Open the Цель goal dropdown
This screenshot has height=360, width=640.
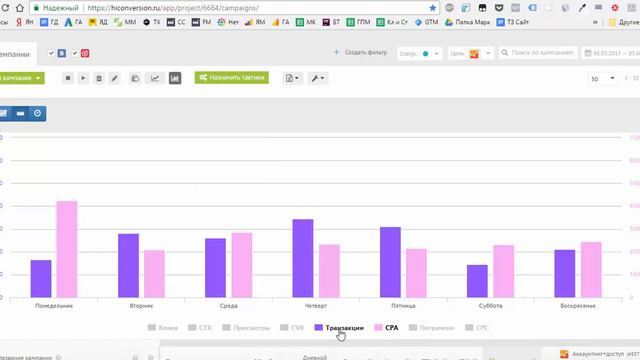click(x=470, y=53)
